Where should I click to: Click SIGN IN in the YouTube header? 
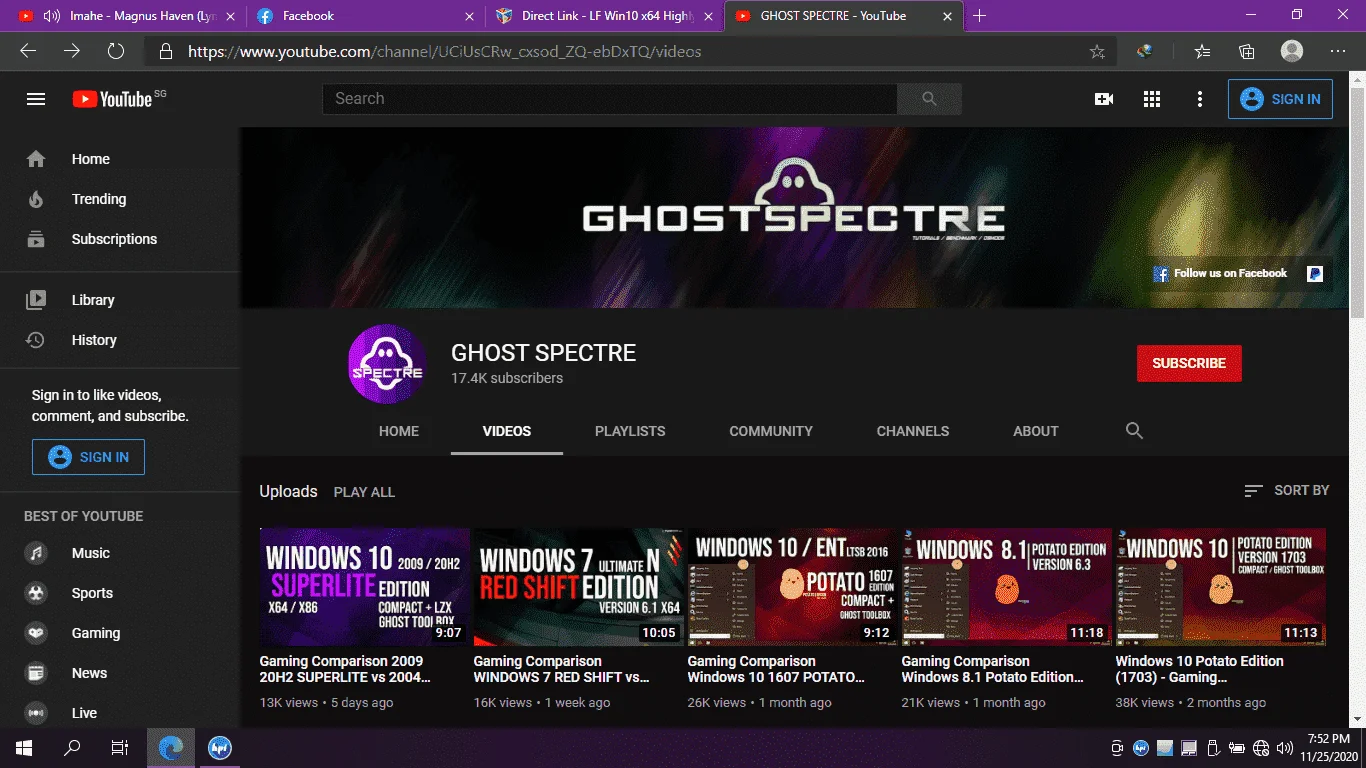click(x=1280, y=99)
